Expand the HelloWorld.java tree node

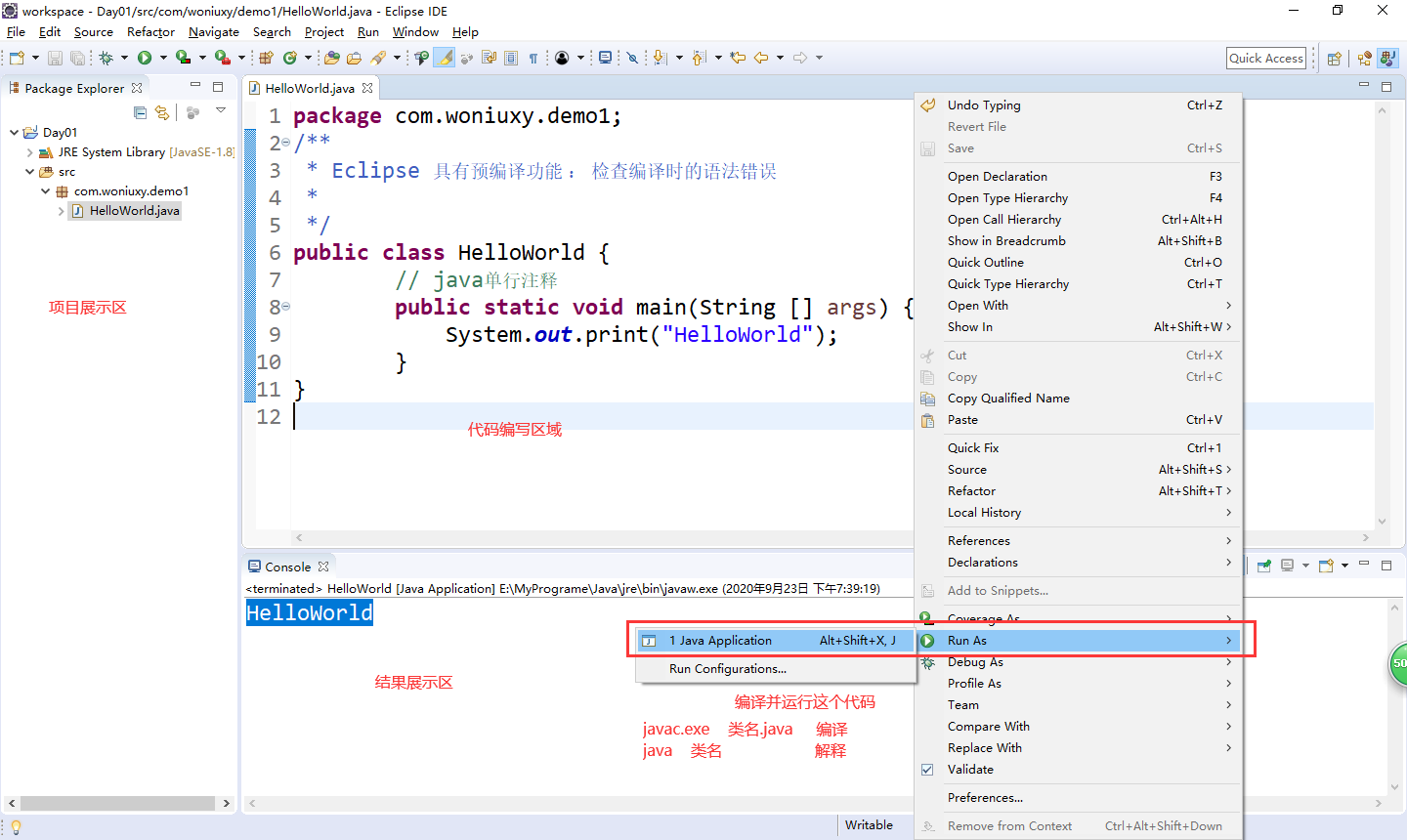(61, 211)
